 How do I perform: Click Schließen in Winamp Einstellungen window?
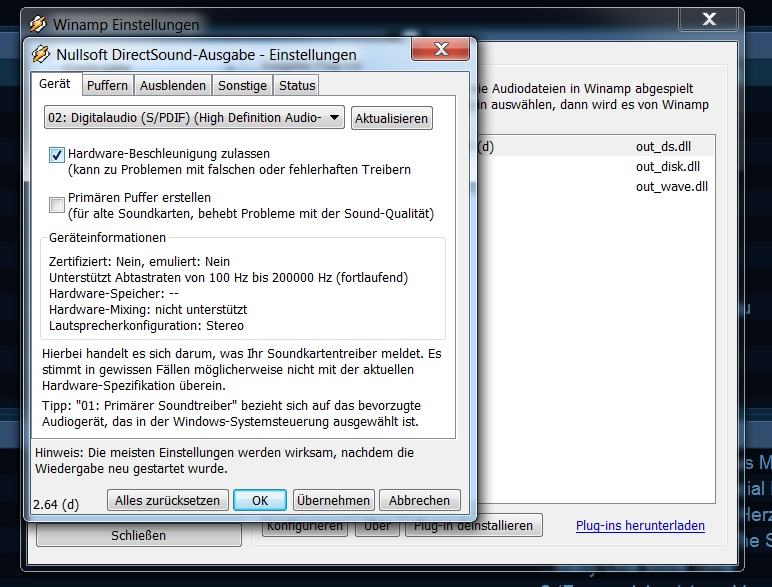[138, 535]
